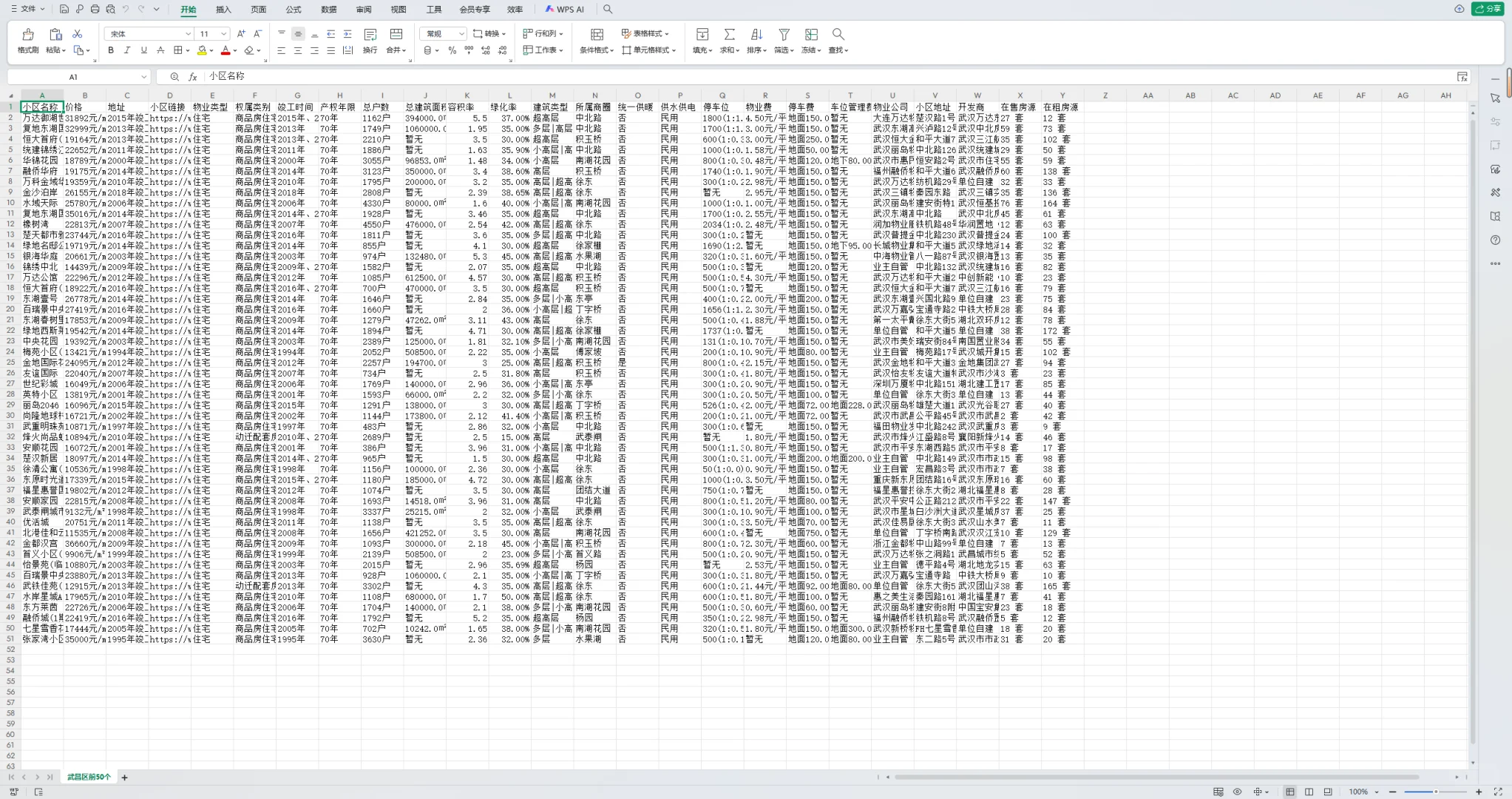This screenshot has height=799, width=1512.
Task: Click the Wrap Text (换行) icon
Action: (x=370, y=35)
